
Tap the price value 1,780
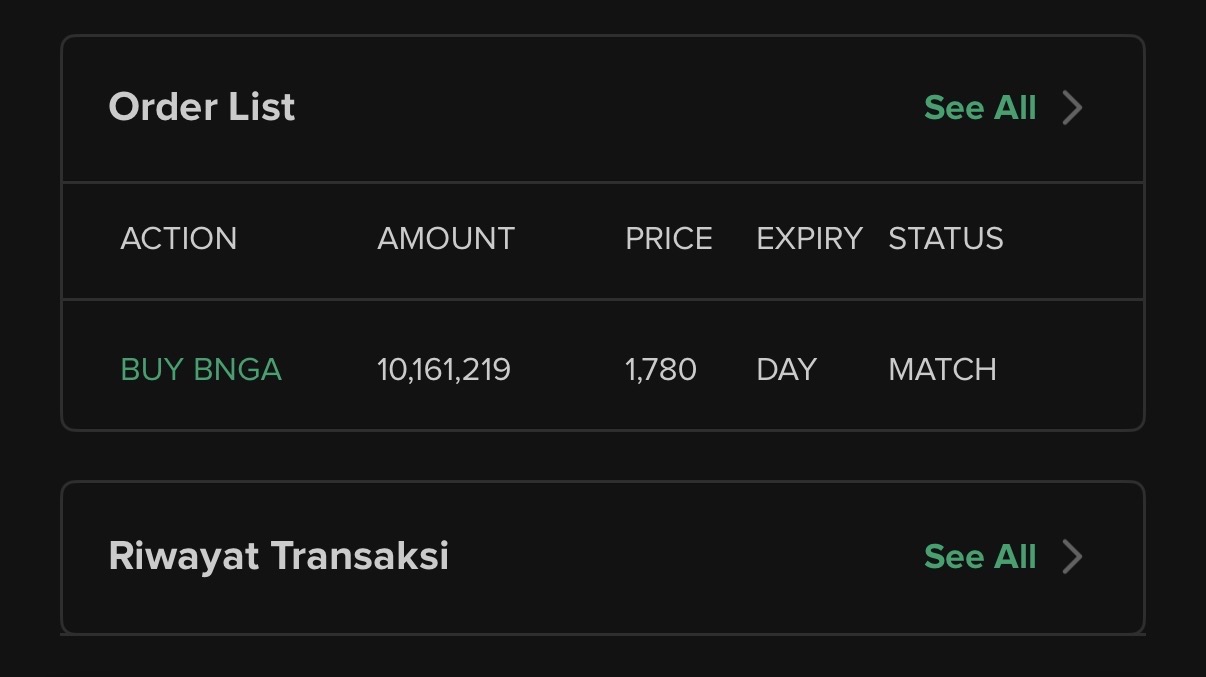click(x=661, y=370)
